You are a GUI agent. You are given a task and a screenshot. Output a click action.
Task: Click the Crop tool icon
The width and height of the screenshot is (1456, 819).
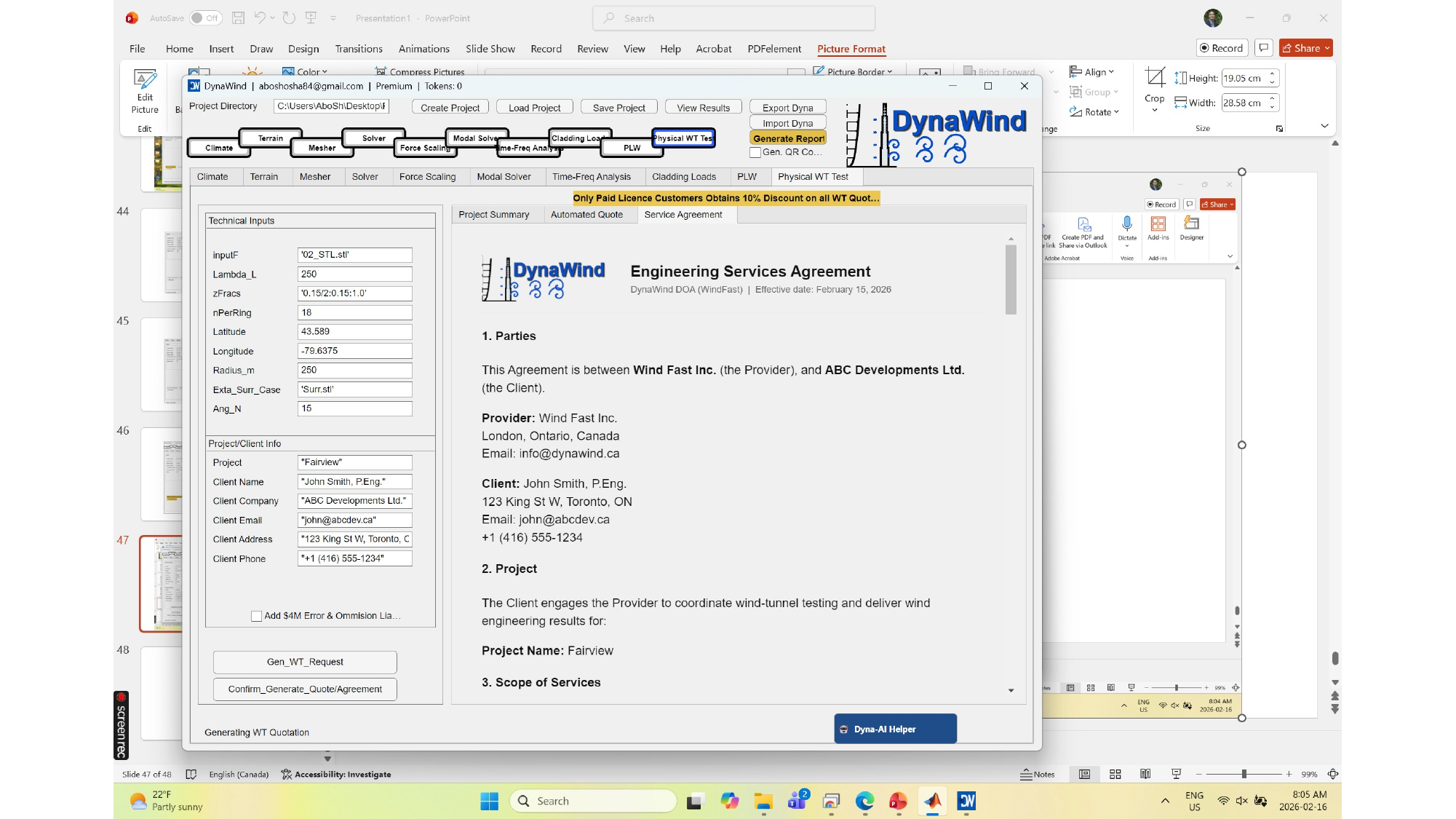(1154, 77)
